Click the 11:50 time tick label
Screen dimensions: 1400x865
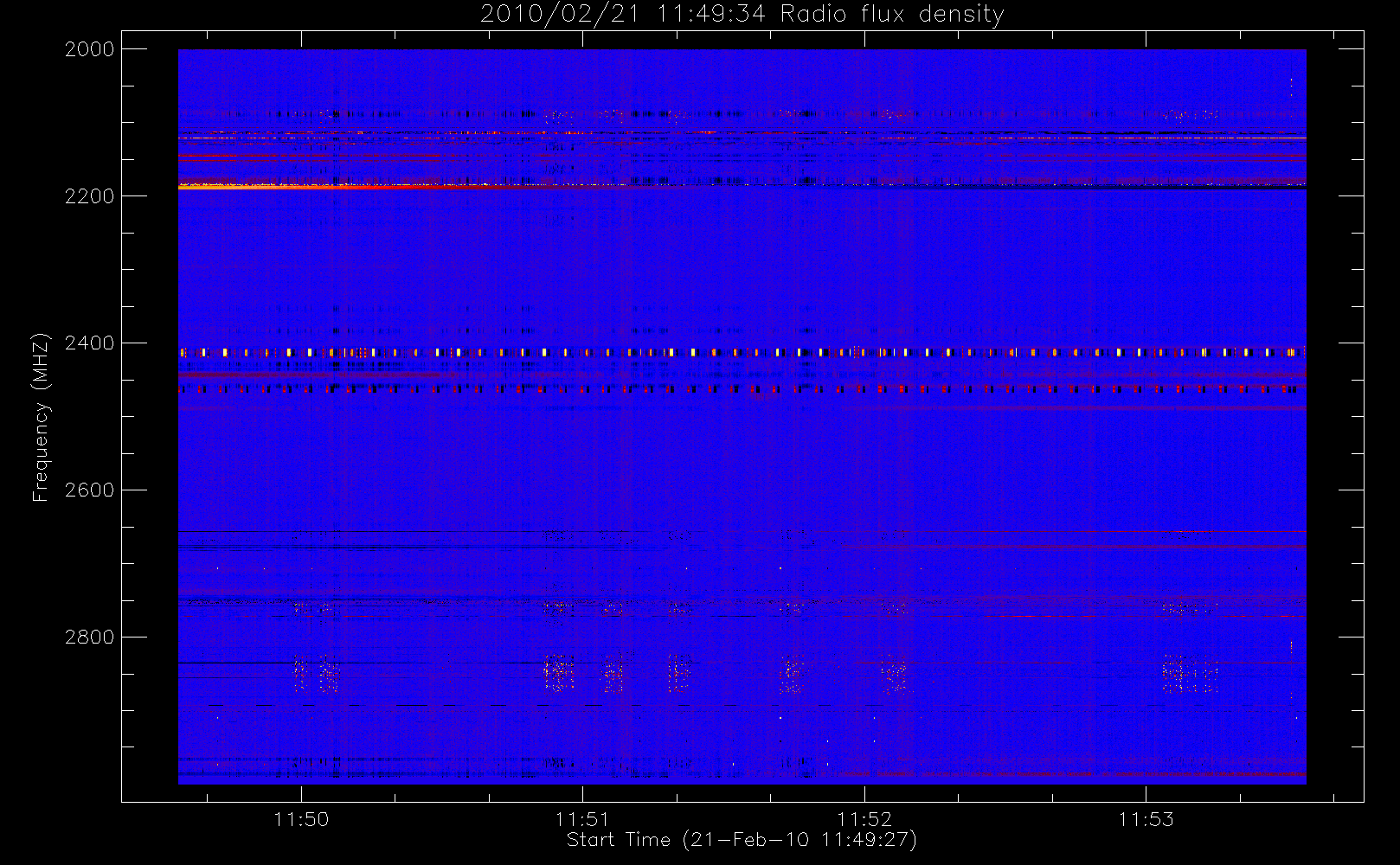click(x=301, y=819)
